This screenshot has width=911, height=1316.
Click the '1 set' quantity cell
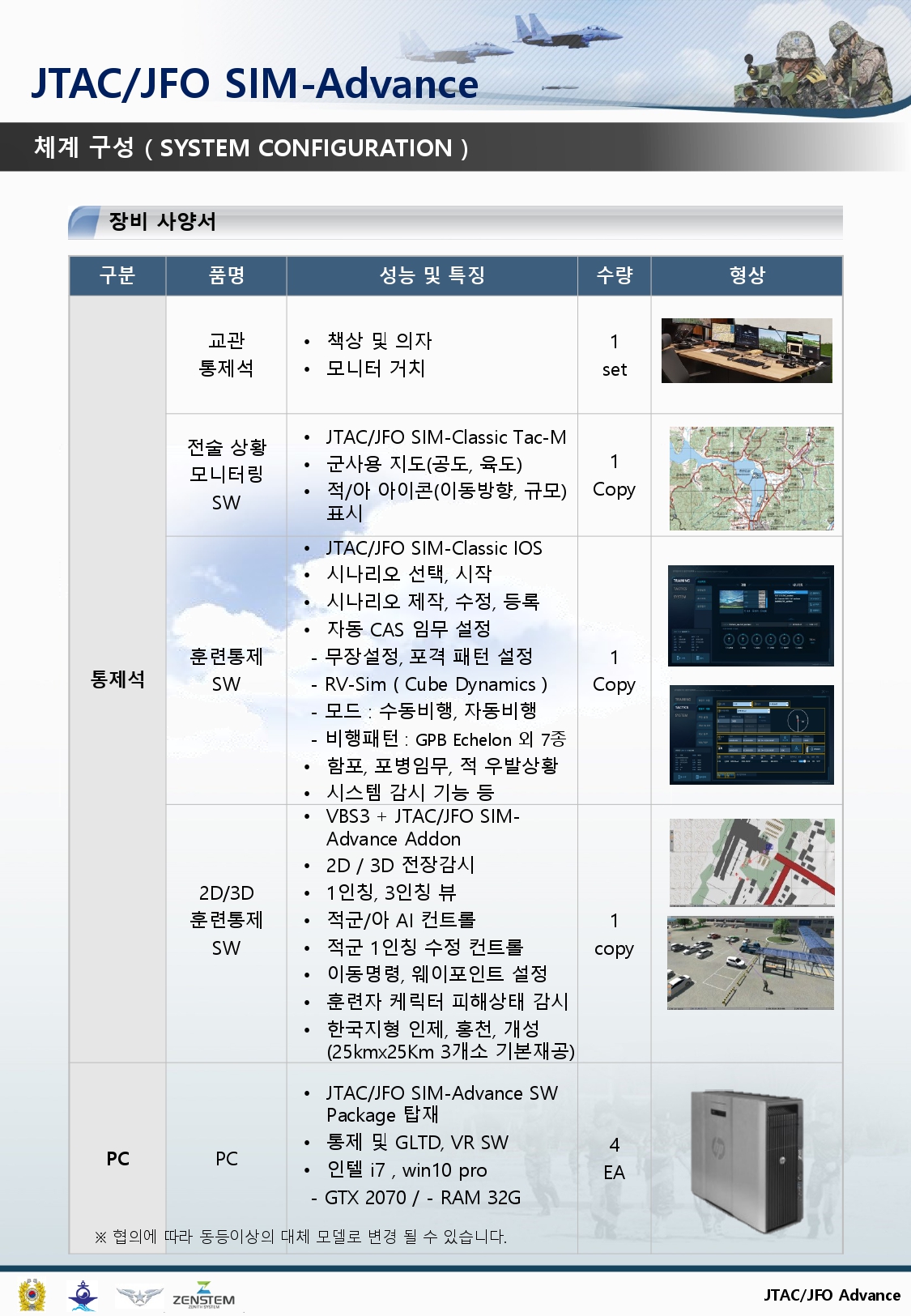pos(615,355)
